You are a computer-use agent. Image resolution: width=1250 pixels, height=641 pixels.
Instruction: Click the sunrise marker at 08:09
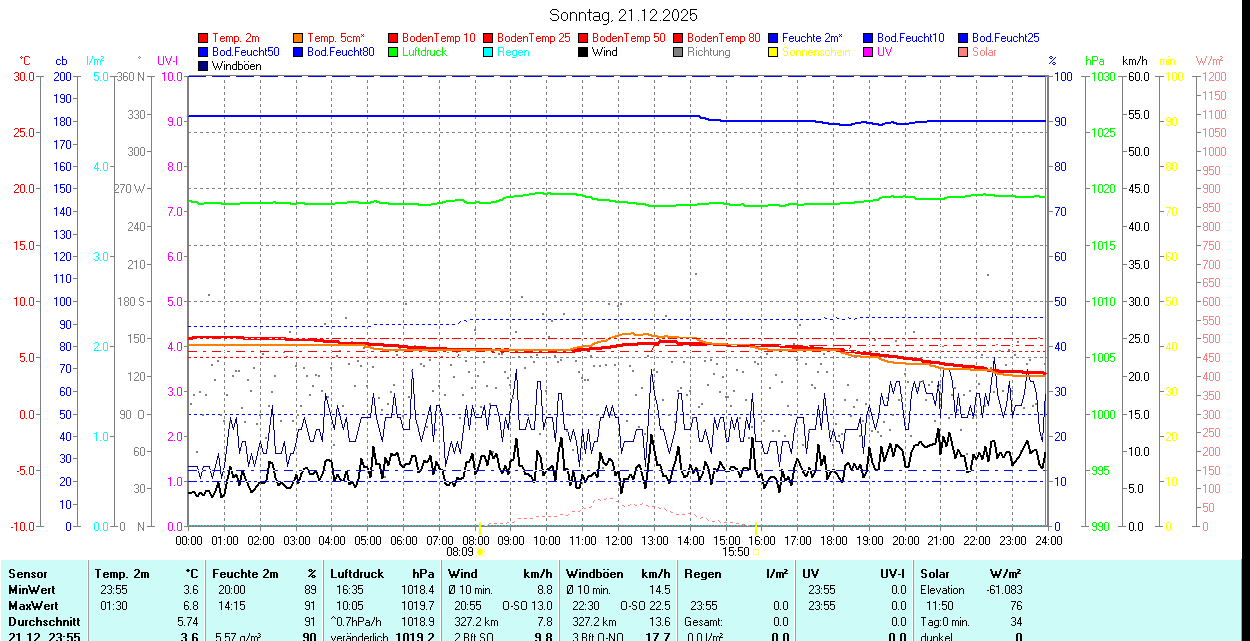[481, 551]
